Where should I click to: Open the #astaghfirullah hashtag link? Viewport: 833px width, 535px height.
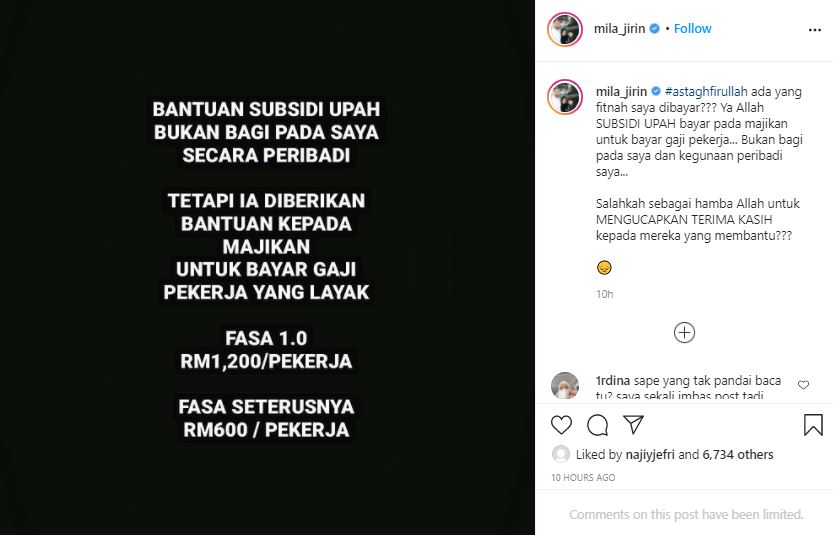(x=706, y=91)
